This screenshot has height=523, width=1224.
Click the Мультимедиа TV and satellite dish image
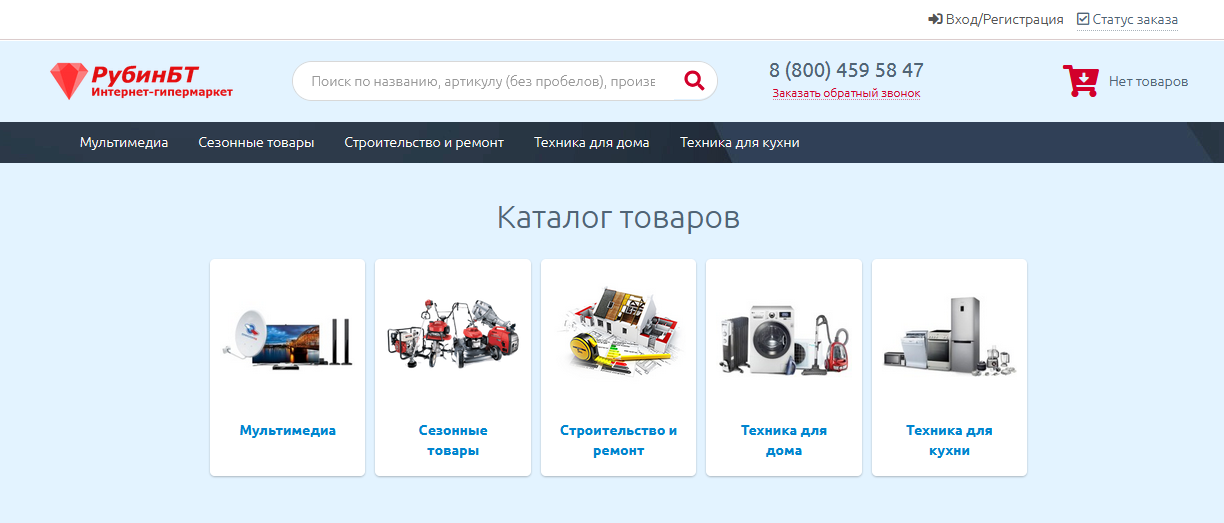[x=287, y=339]
